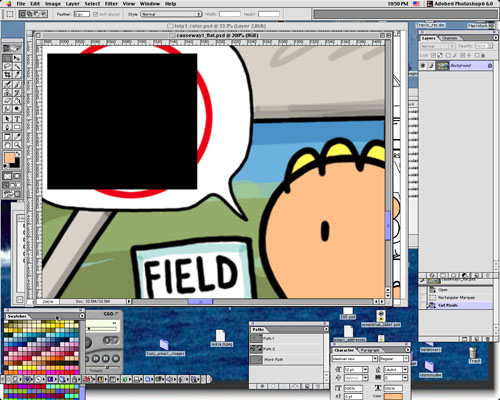
Task: Switch to Standard editing mode
Action: (x=7, y=176)
